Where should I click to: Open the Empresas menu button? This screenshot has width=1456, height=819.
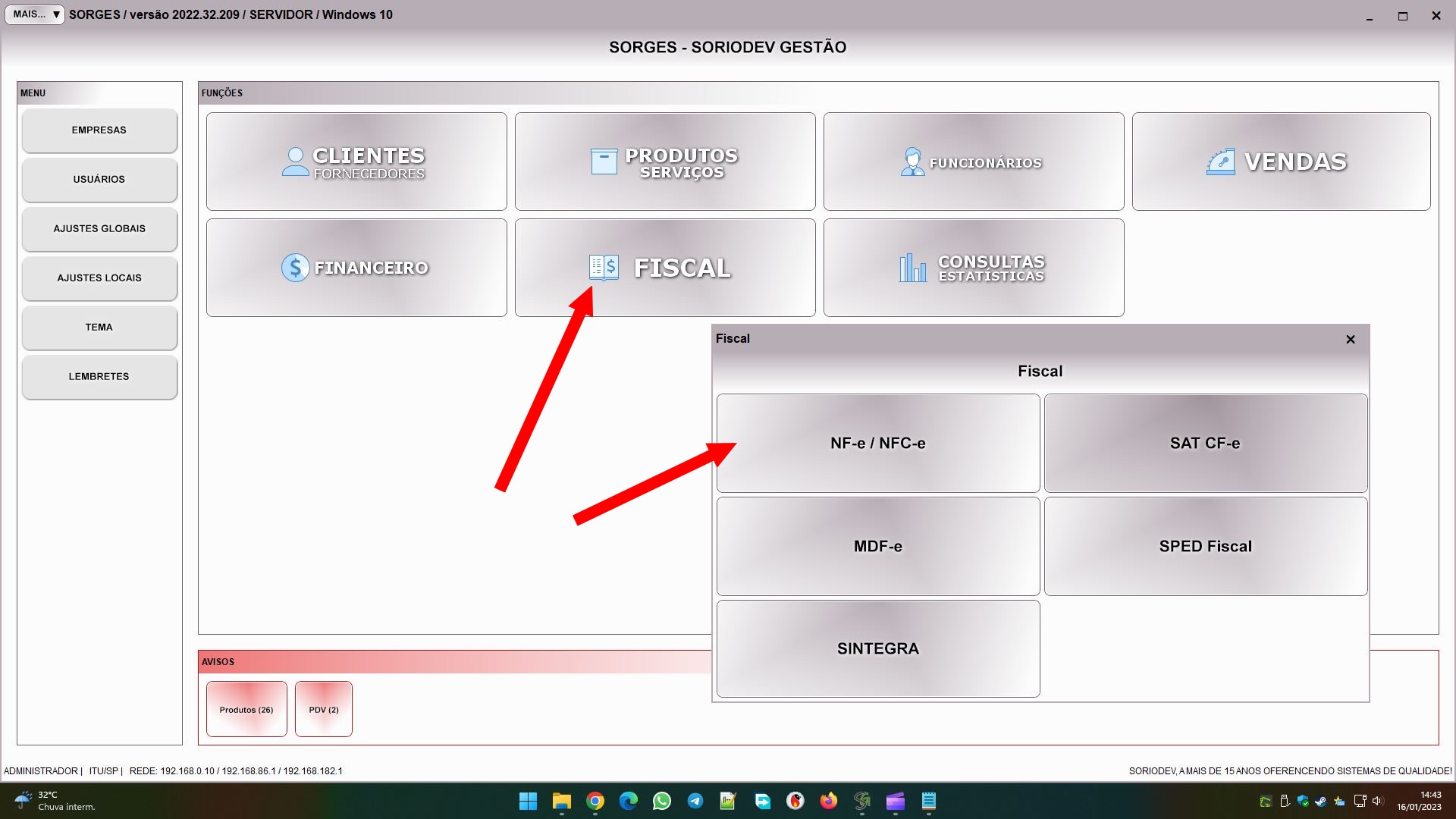[99, 130]
